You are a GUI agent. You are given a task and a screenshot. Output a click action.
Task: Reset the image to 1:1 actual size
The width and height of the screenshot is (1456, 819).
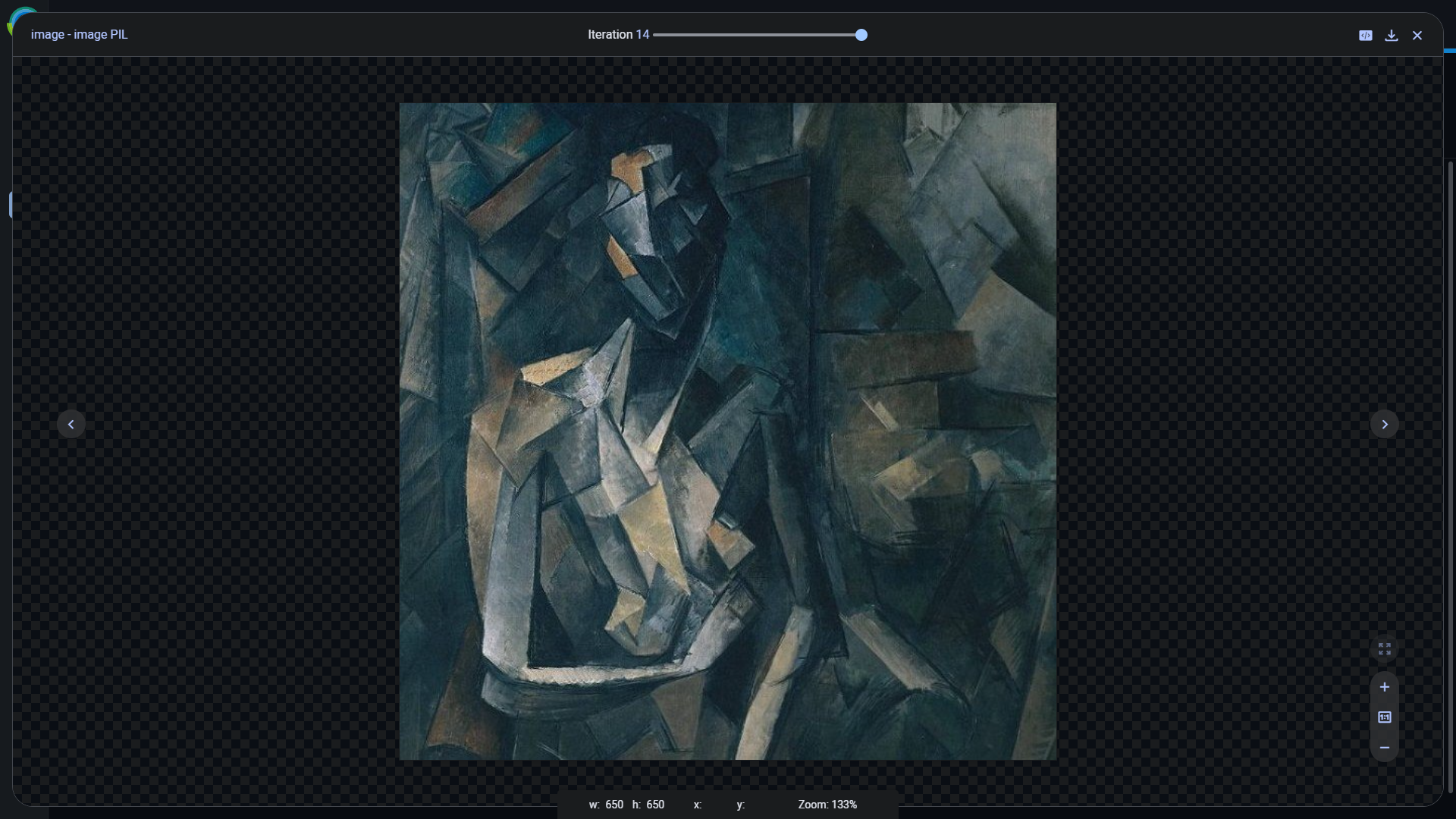tap(1384, 717)
